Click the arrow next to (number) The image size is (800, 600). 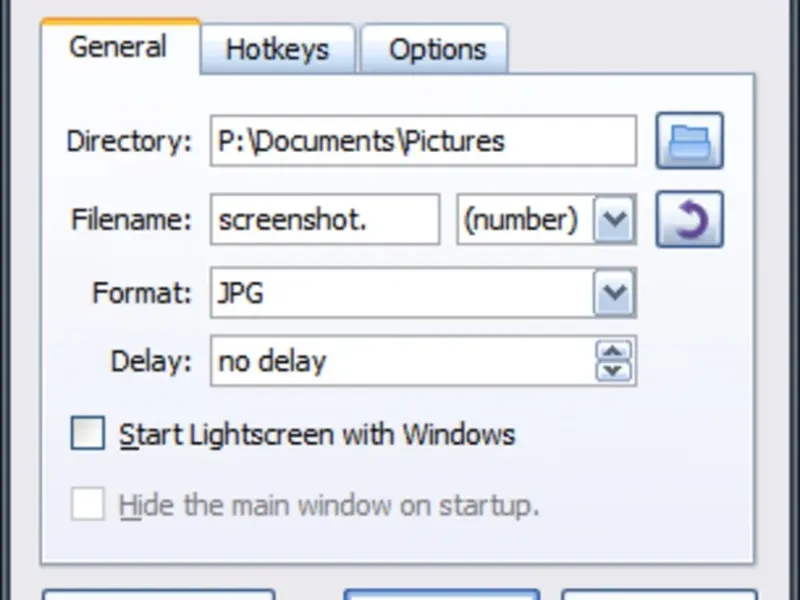[x=614, y=219]
